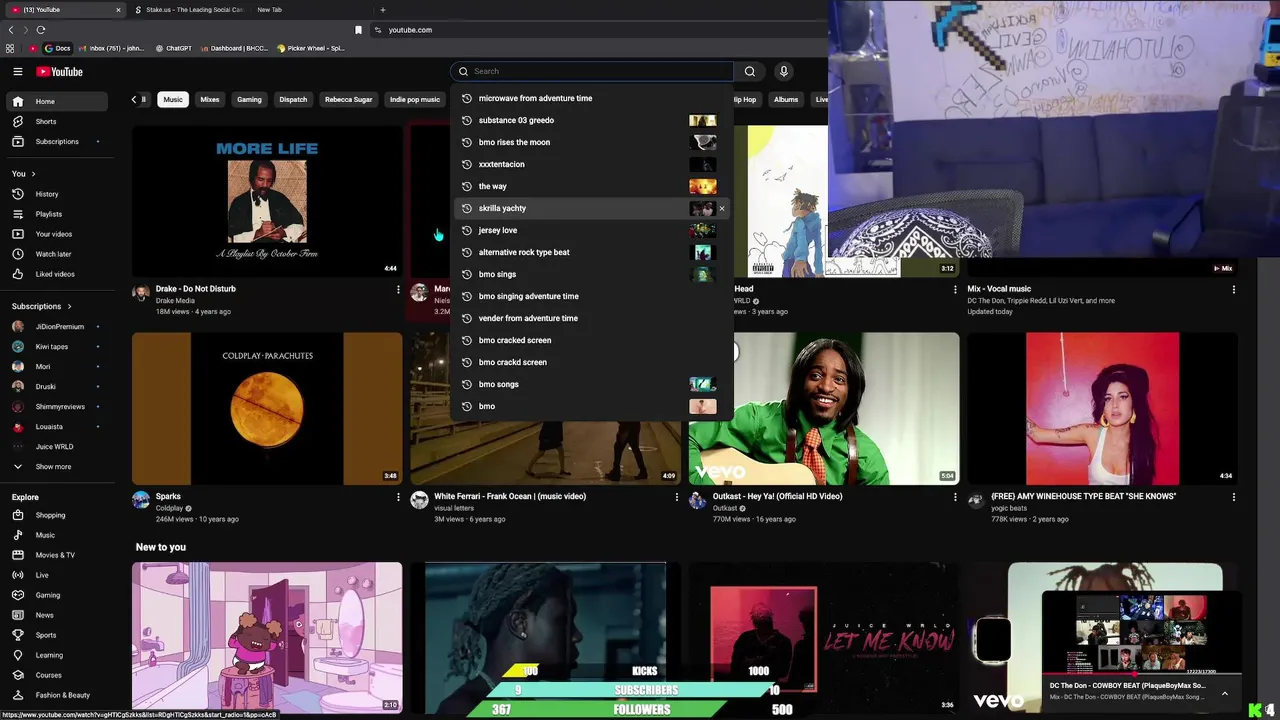
Task: Open Movies & TV under Explore
Action: tap(56, 555)
